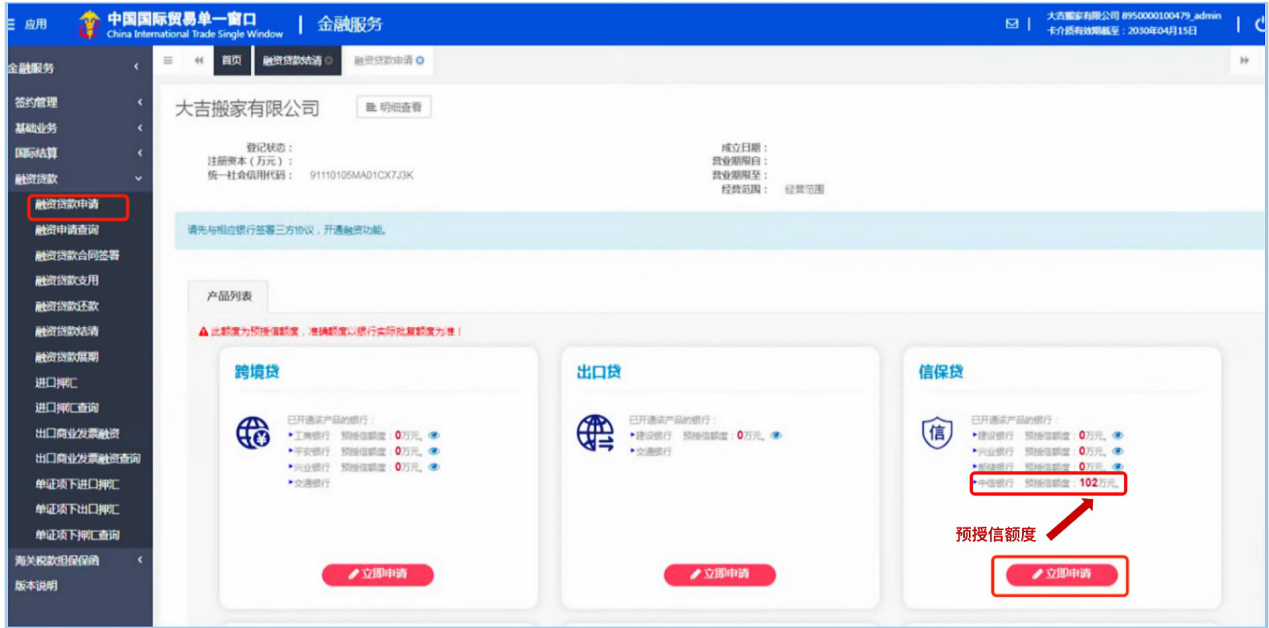Image resolution: width=1269 pixels, height=628 pixels.
Task: Click credit code 91110105MA01CX7J3K
Action: [x=362, y=175]
